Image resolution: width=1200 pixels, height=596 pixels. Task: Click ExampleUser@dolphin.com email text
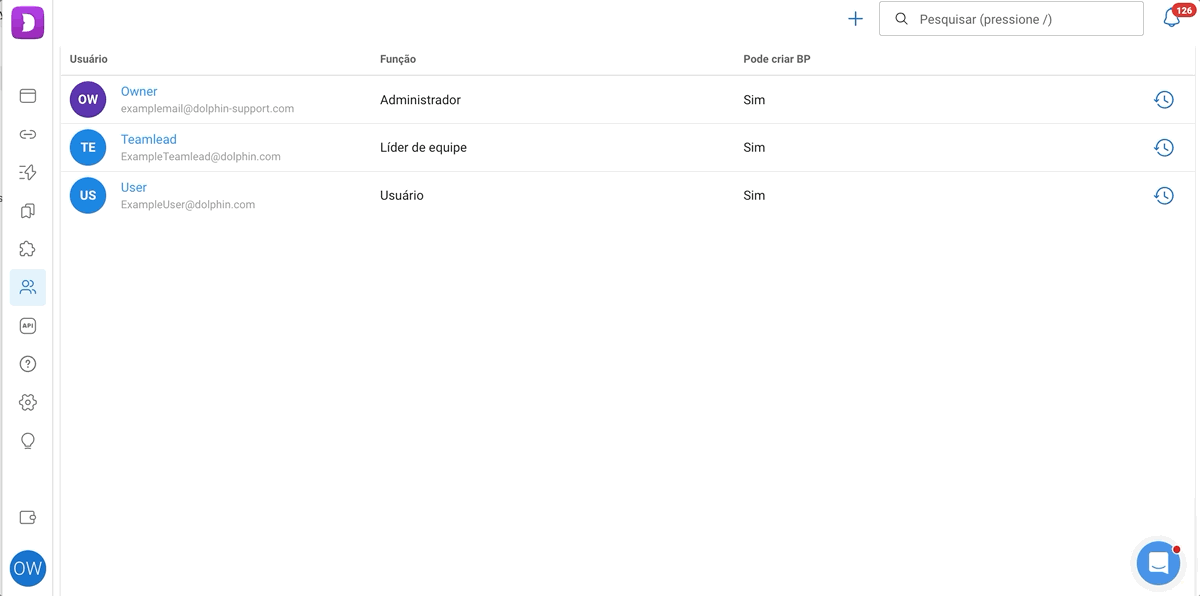188,204
